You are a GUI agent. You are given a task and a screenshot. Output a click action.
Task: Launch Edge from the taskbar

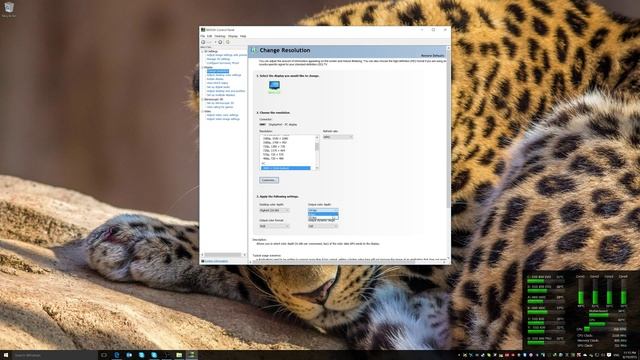click(x=117, y=355)
